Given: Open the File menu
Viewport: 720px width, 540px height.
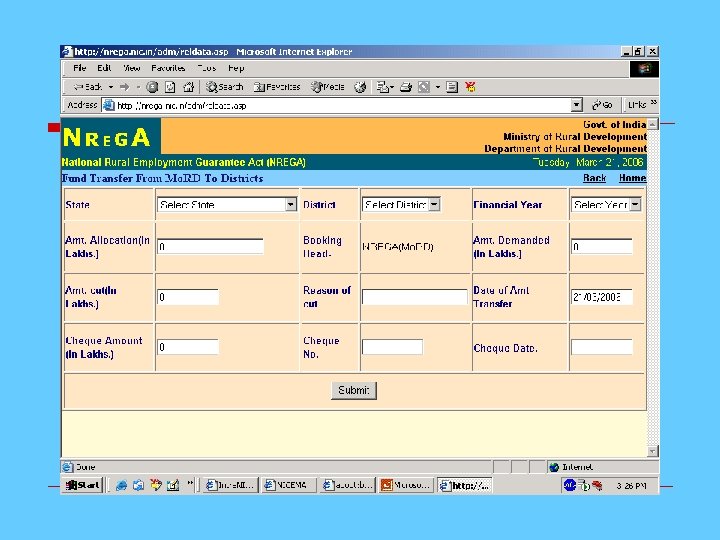Looking at the screenshot, I should (79, 68).
